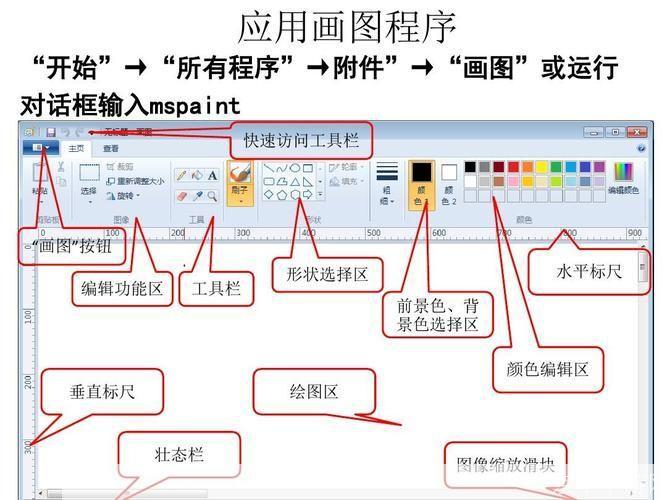667x500 pixels.
Task: Choose the Right arrow shape
Action: pyautogui.click(x=308, y=194)
